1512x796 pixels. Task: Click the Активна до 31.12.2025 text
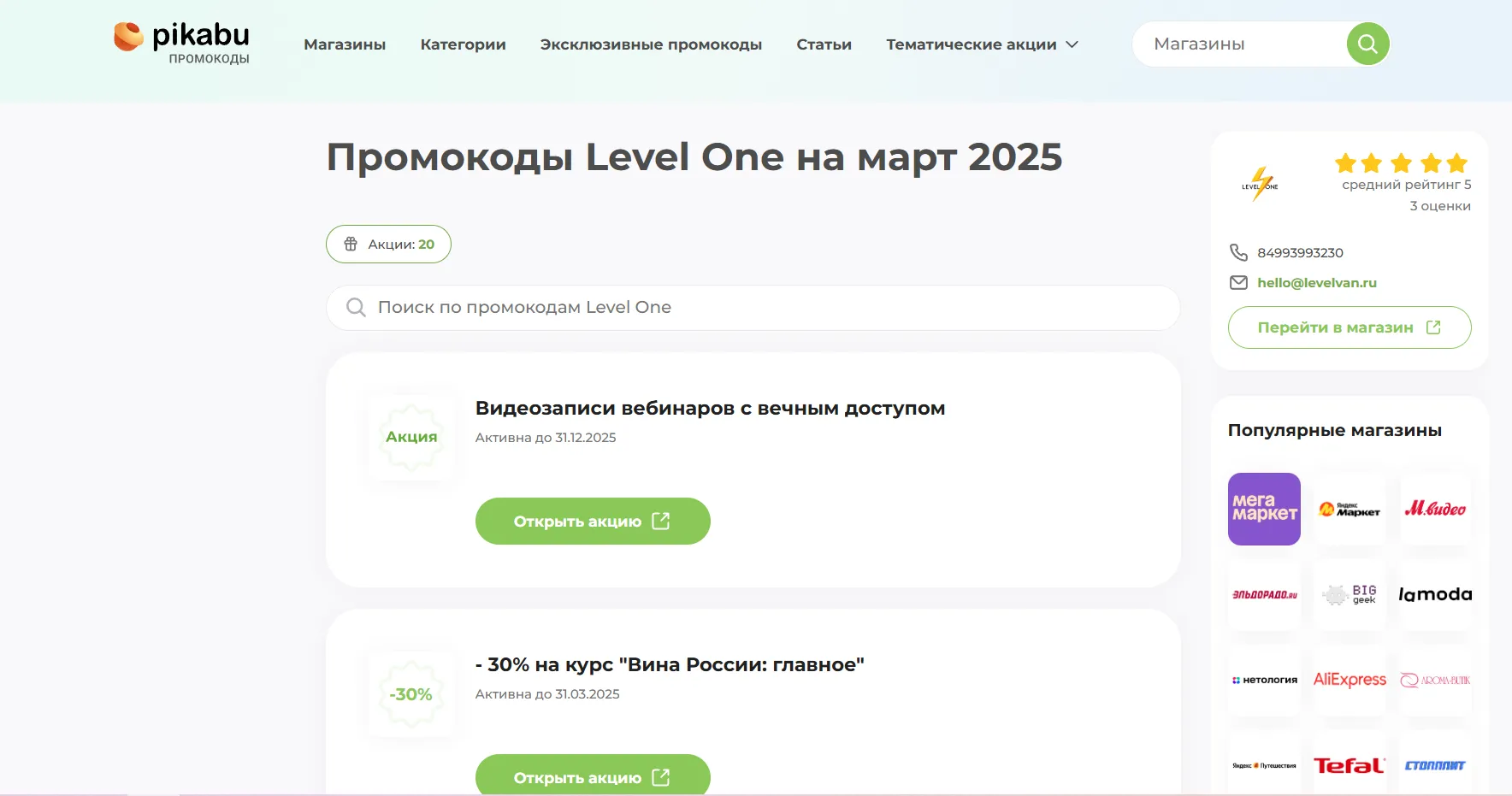coord(546,438)
